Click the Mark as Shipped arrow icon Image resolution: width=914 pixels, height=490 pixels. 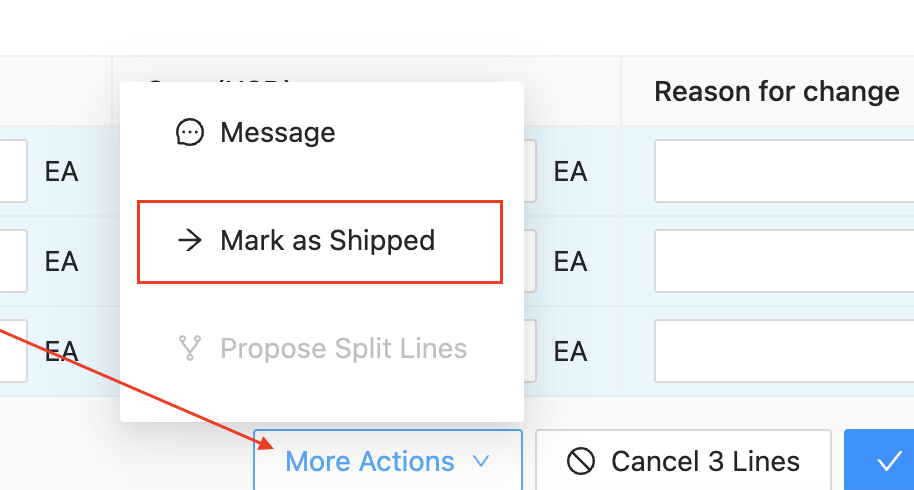click(189, 240)
